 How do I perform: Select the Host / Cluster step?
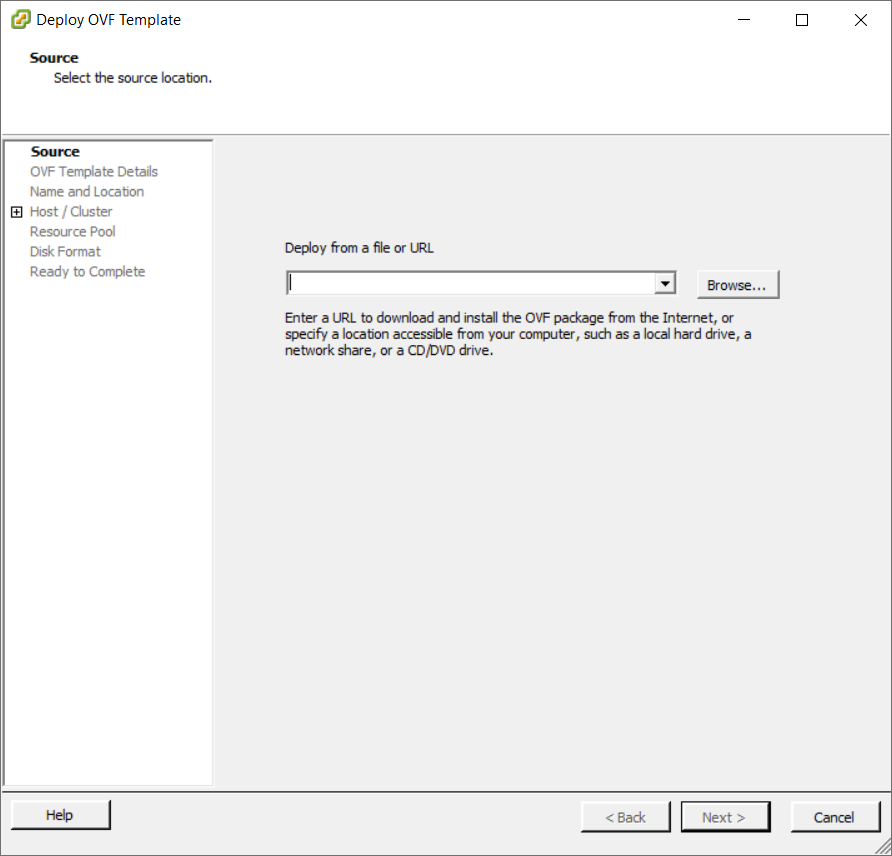71,211
